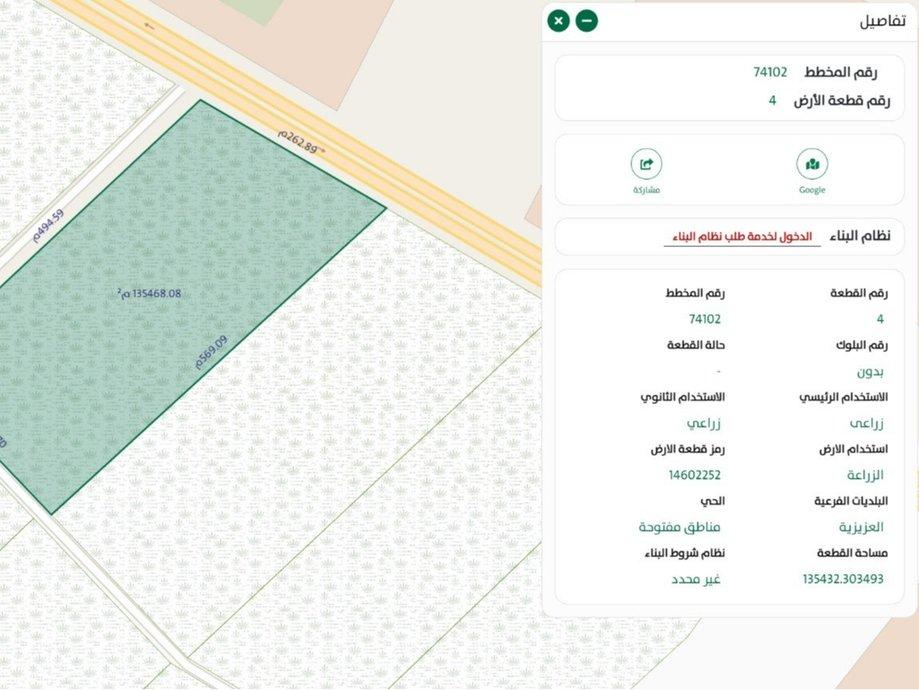This screenshot has height=690, width=919.
Task: Click the 569.09m edge measurement label
Action: pos(211,353)
